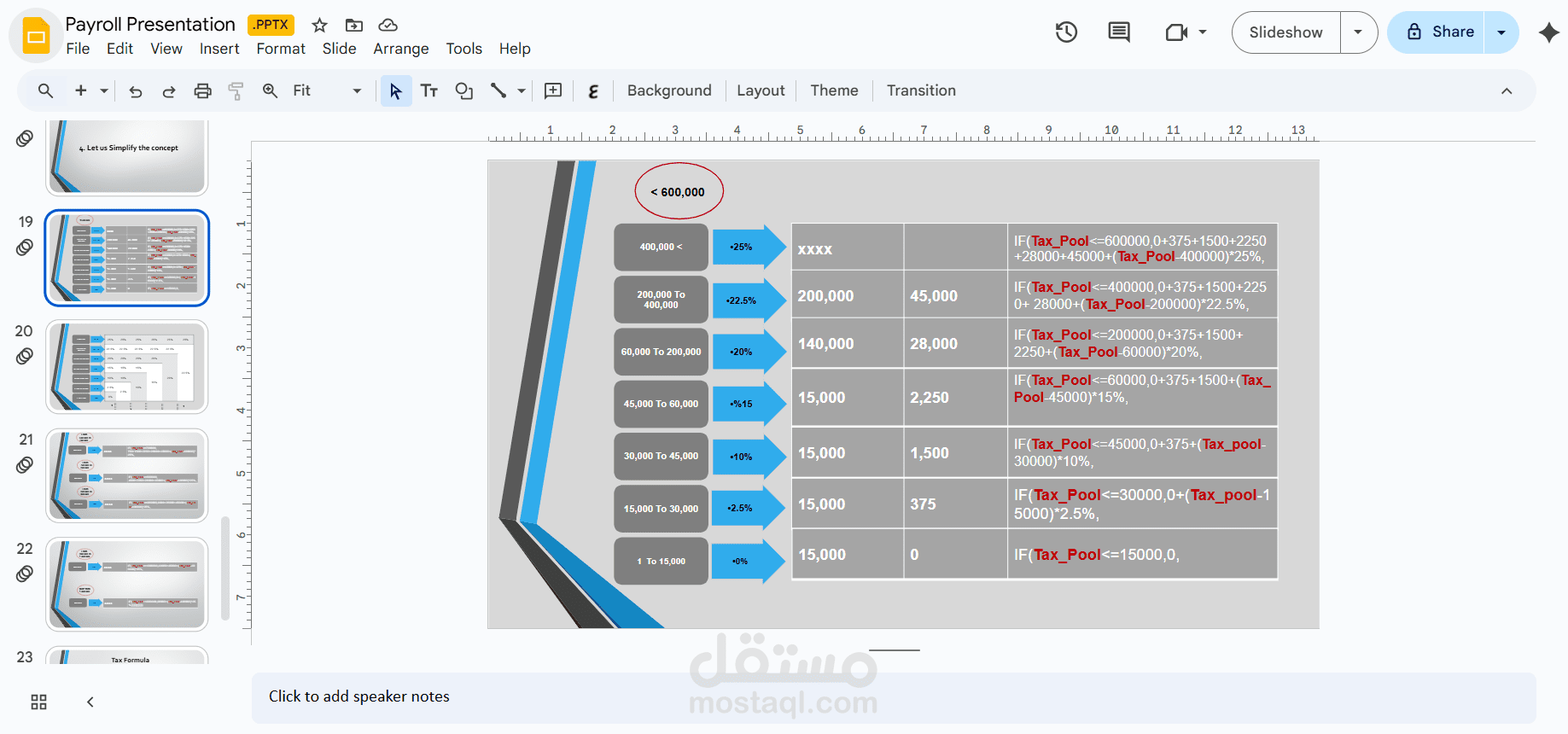
Task: Open the Tools menu
Action: (x=463, y=49)
